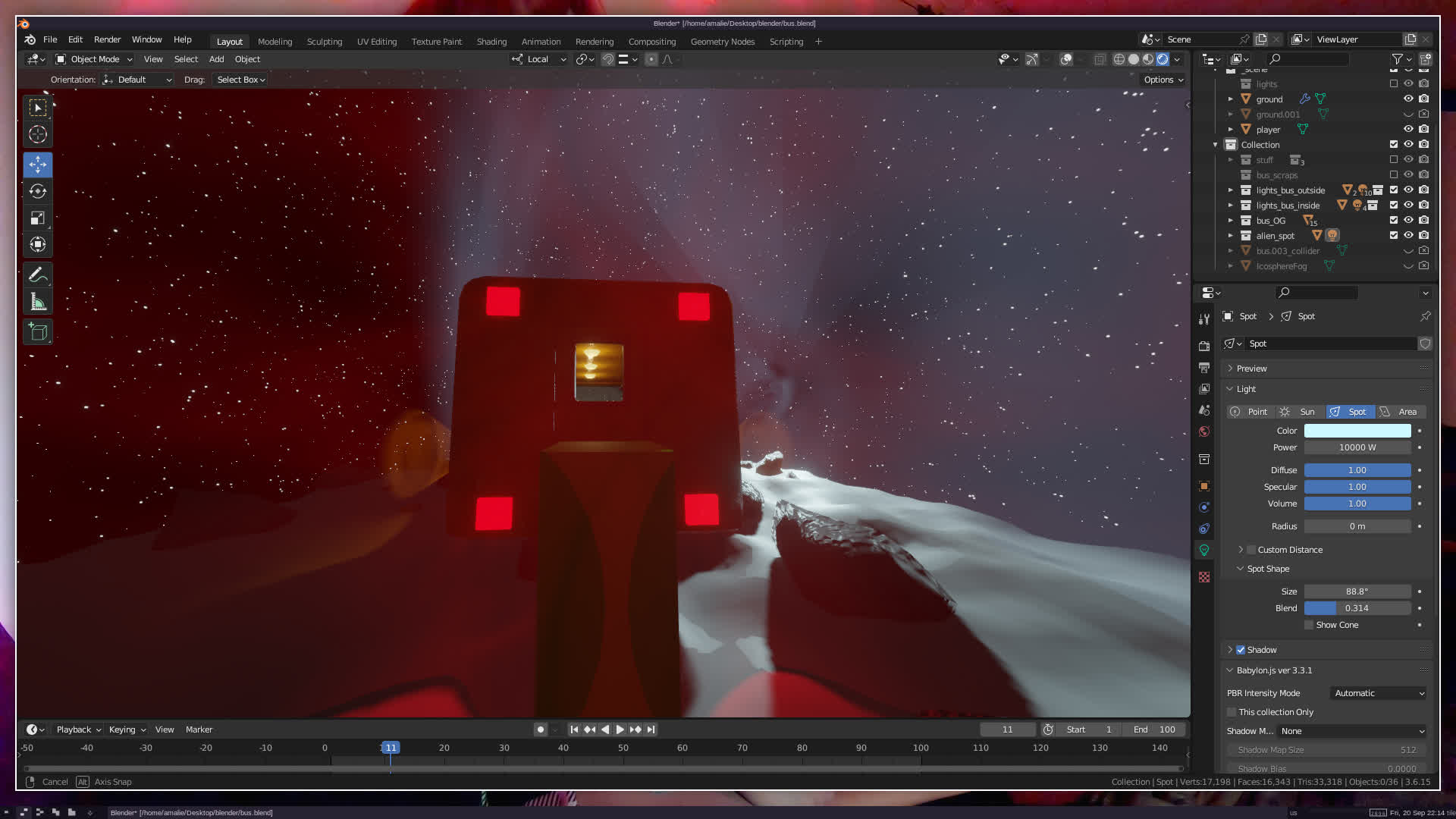The image size is (1456, 819).
Task: Choose the Add Cube tool
Action: pos(38,332)
